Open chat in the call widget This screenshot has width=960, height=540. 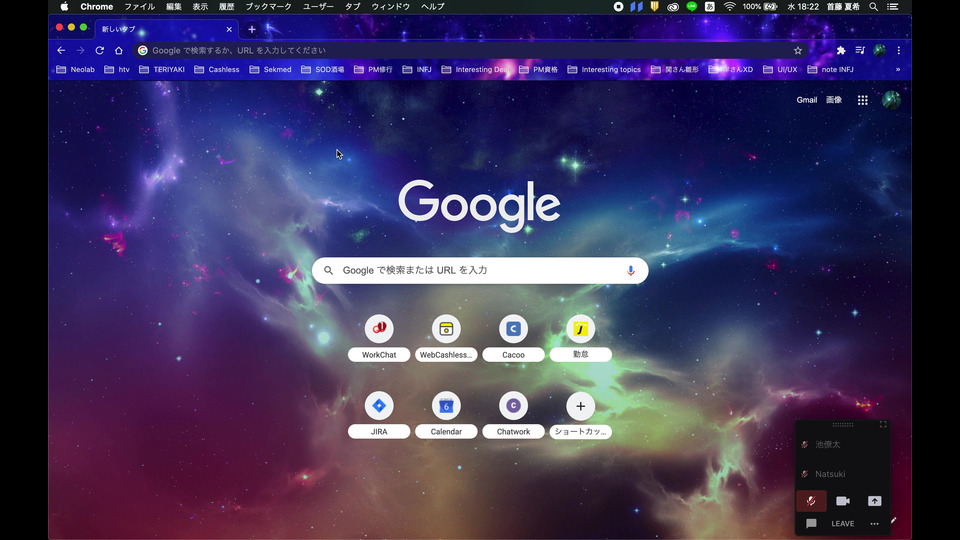pyautogui.click(x=811, y=523)
